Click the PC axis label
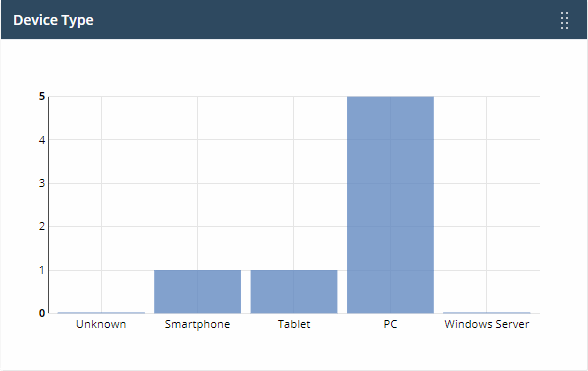Screen dimensions: 588x371 [390, 324]
